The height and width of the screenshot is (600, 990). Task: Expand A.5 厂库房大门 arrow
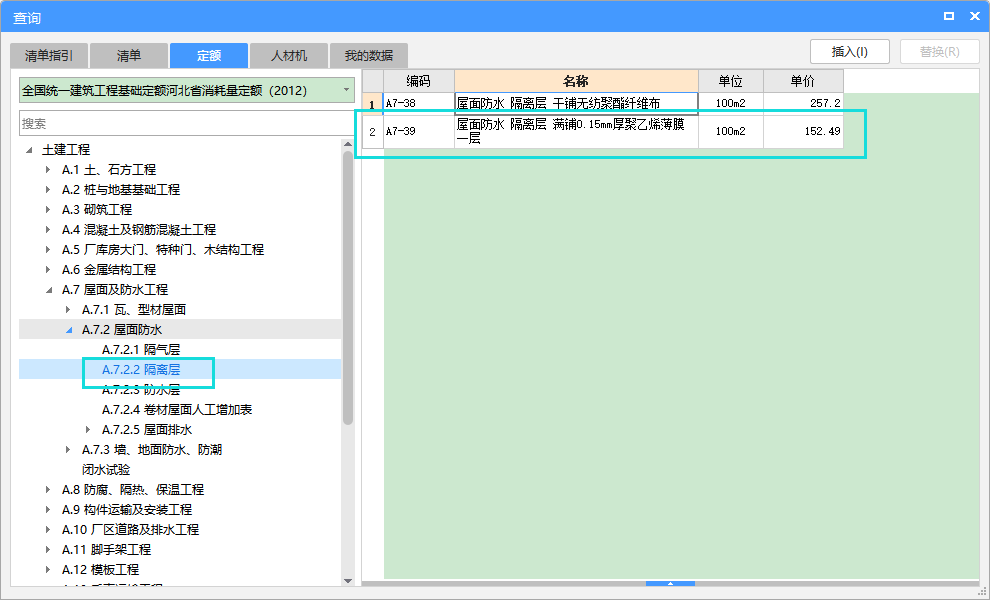click(48, 249)
